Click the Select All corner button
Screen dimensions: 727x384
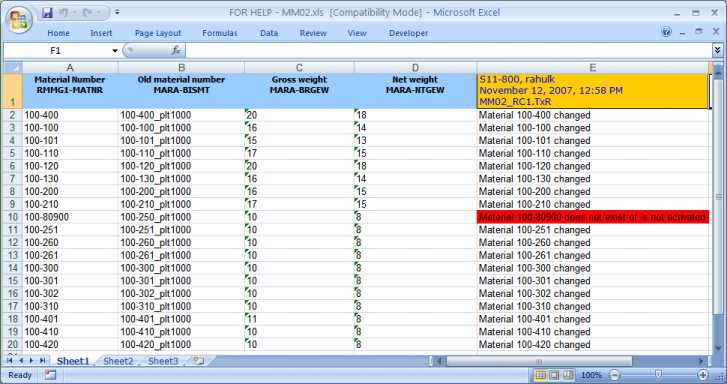click(13, 68)
